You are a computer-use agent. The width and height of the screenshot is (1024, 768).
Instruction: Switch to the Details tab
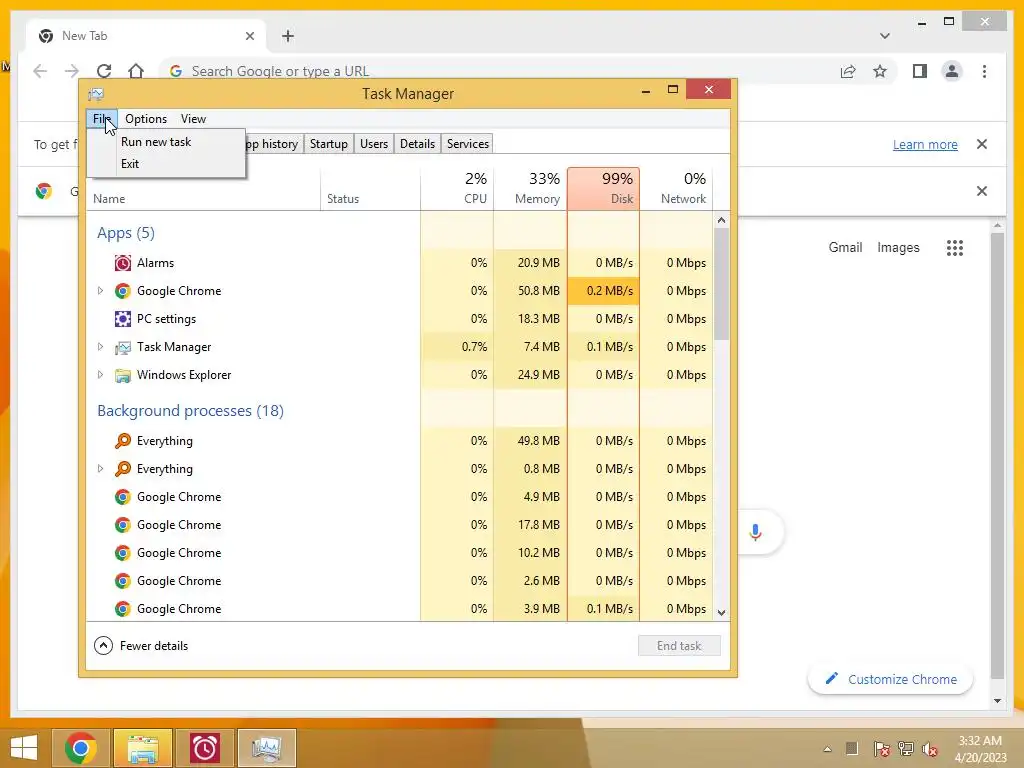point(417,144)
